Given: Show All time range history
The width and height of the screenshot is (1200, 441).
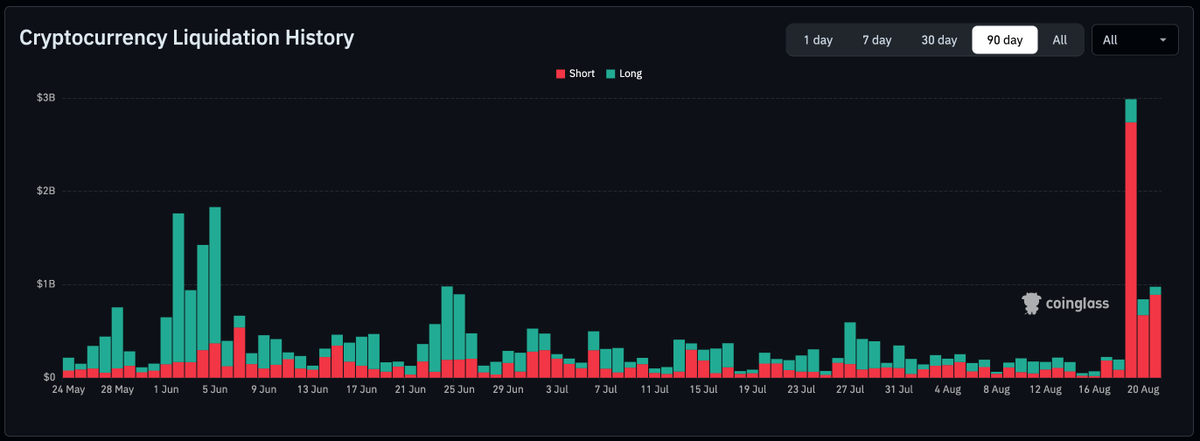Looking at the screenshot, I should click(1060, 40).
